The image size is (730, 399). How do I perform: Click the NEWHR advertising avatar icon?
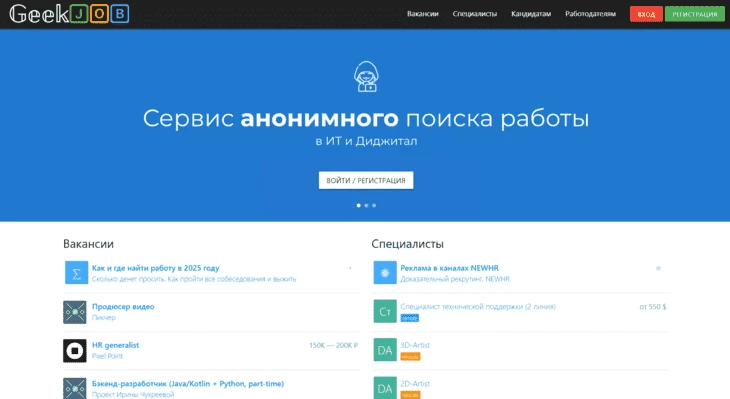click(385, 273)
